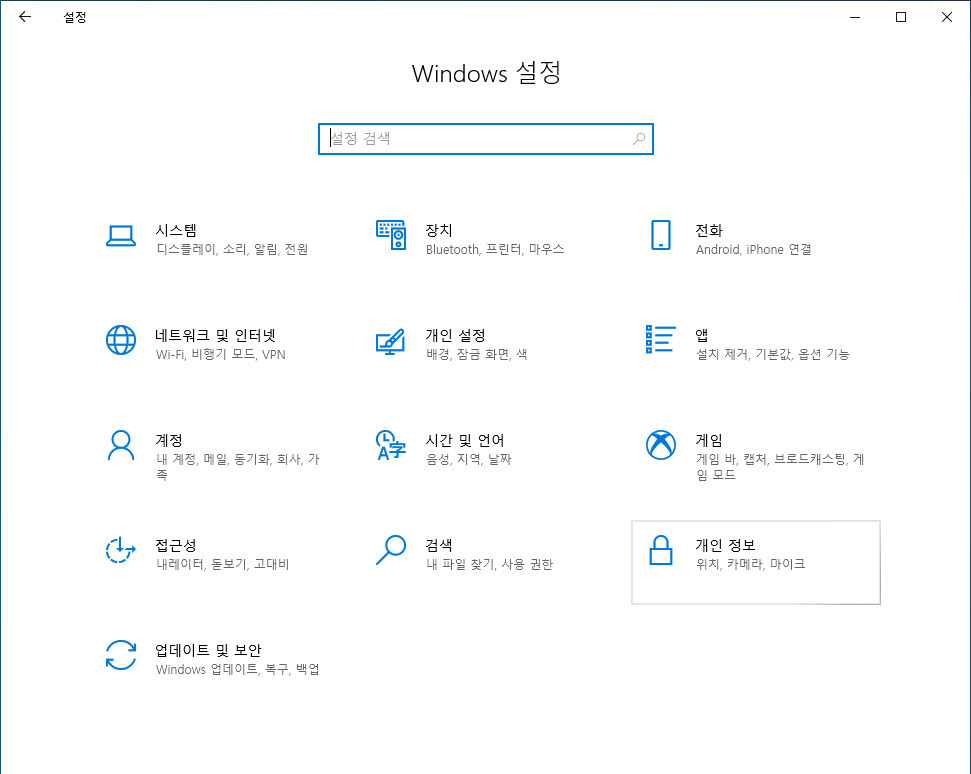Open the 계정 person icon
Screen dimensions: 971x774
(121, 445)
